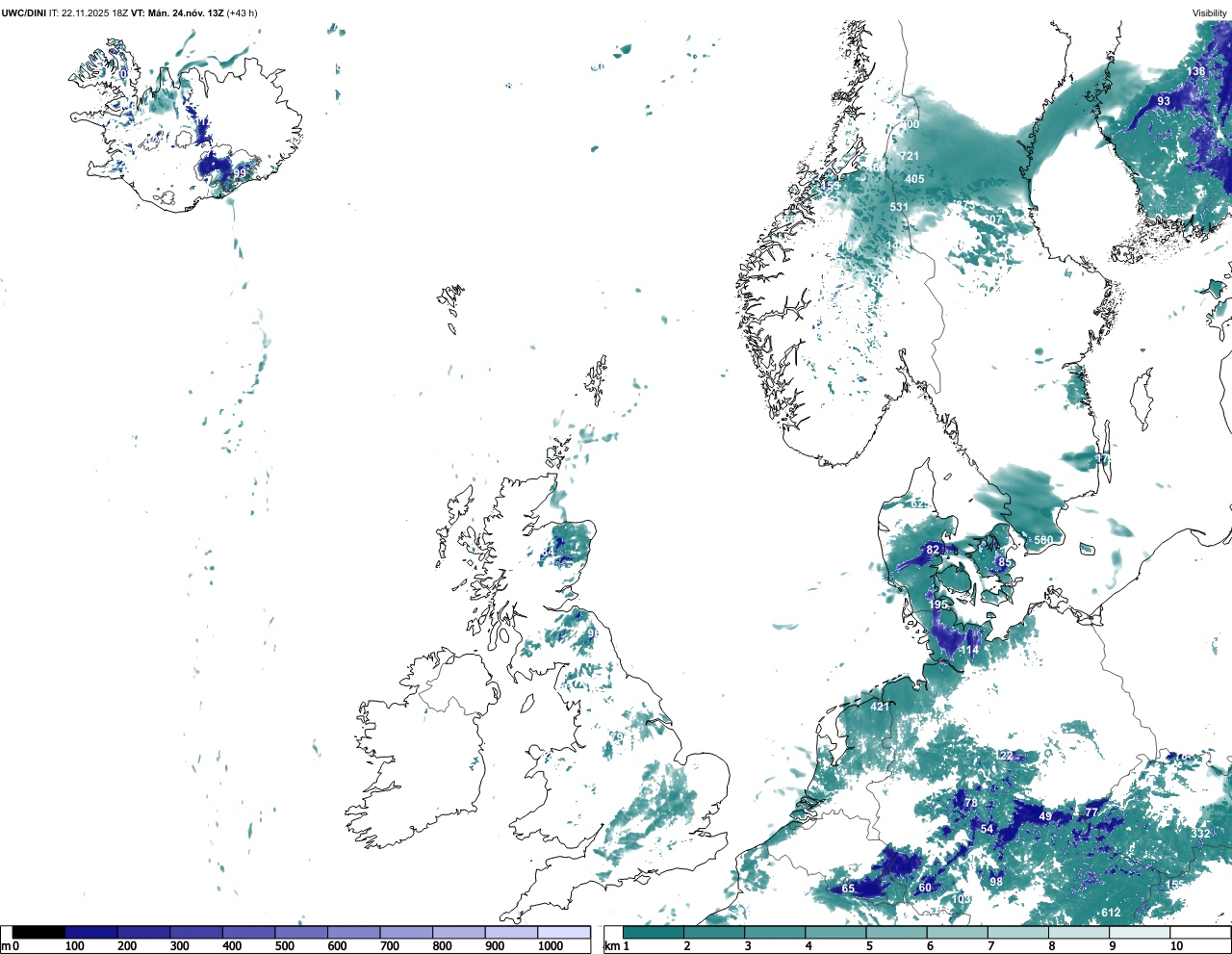
Task: Click the 3 tick on km legend
Action: pos(748,946)
